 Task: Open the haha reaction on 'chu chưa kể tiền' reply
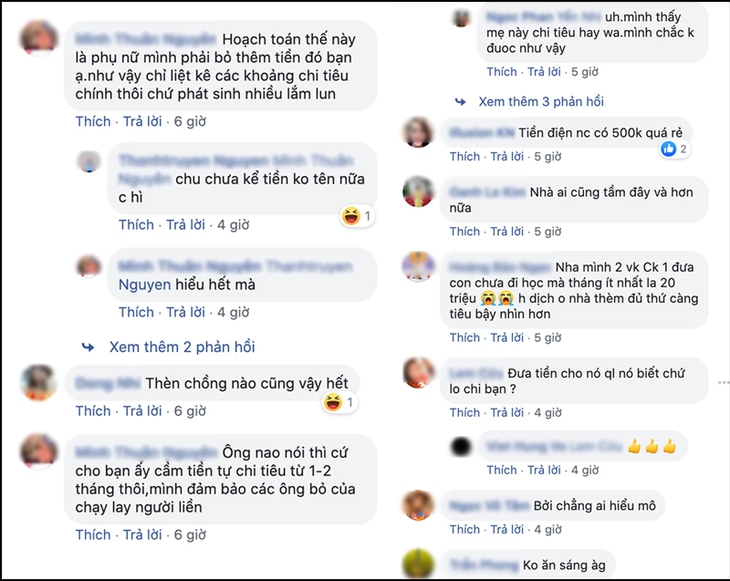tap(358, 216)
